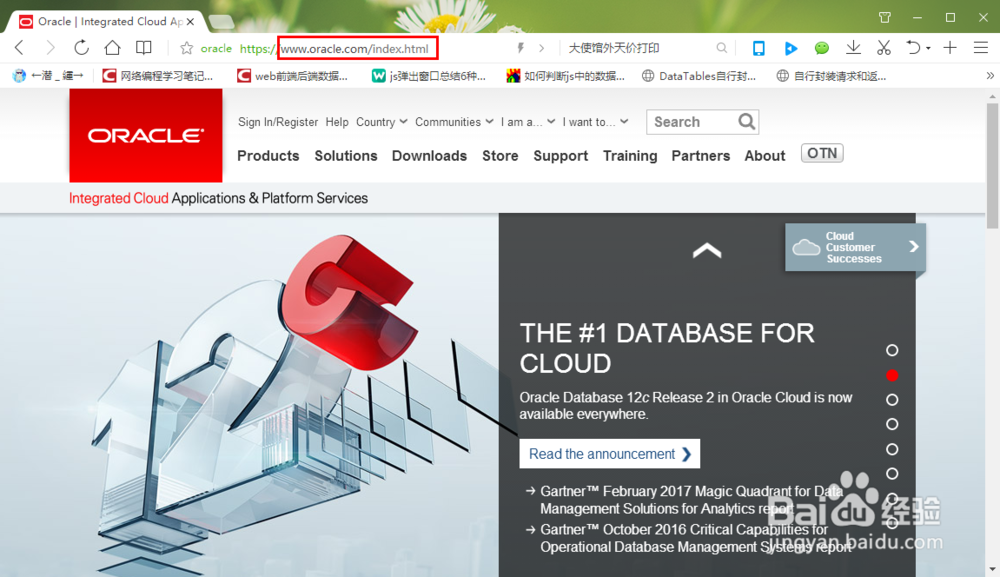The height and width of the screenshot is (577, 1000).
Task: Expand the bookmarks bar overflow chevron
Action: pos(990,76)
